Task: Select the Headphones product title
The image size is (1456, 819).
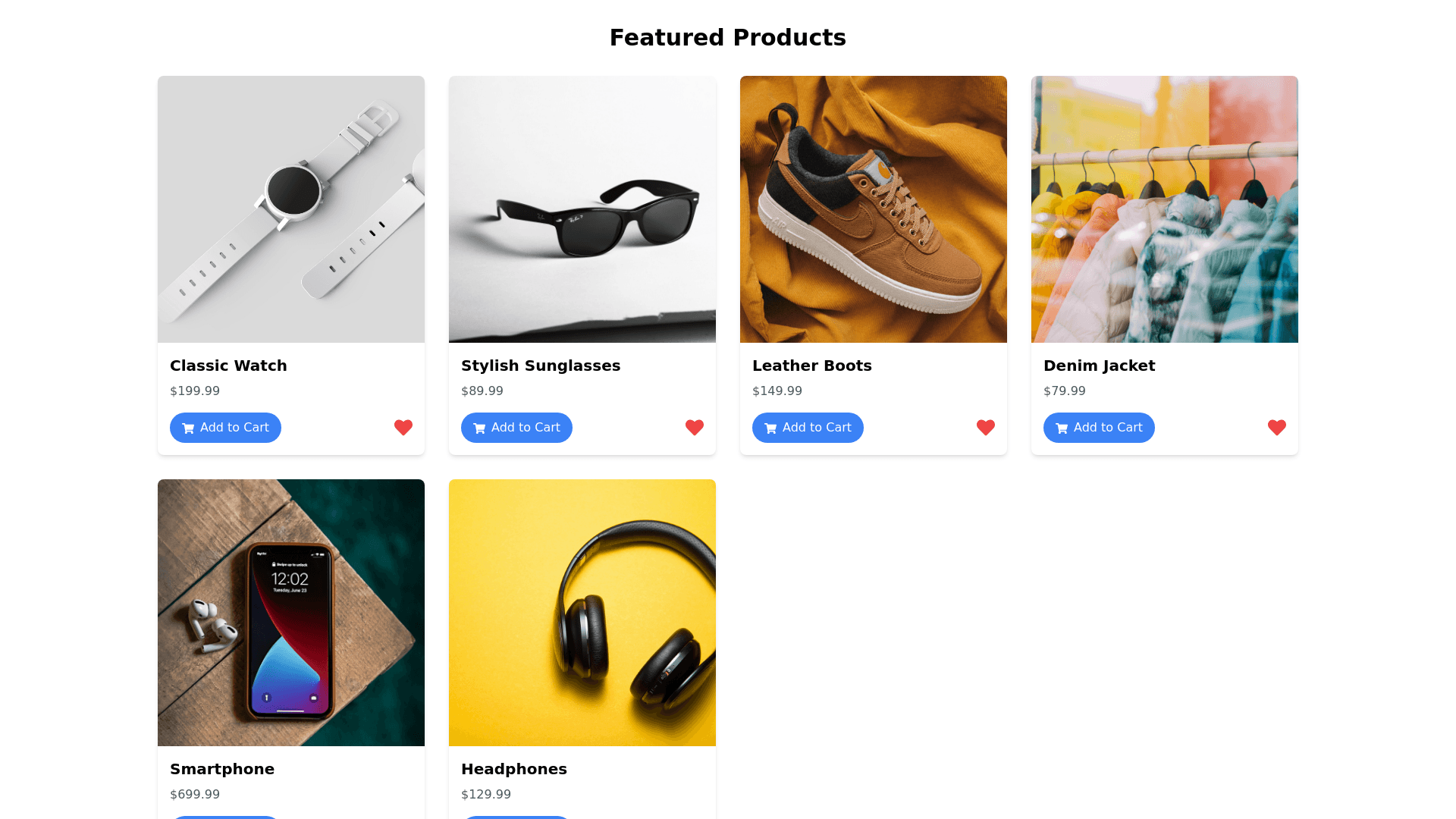Action: pyautogui.click(x=514, y=769)
